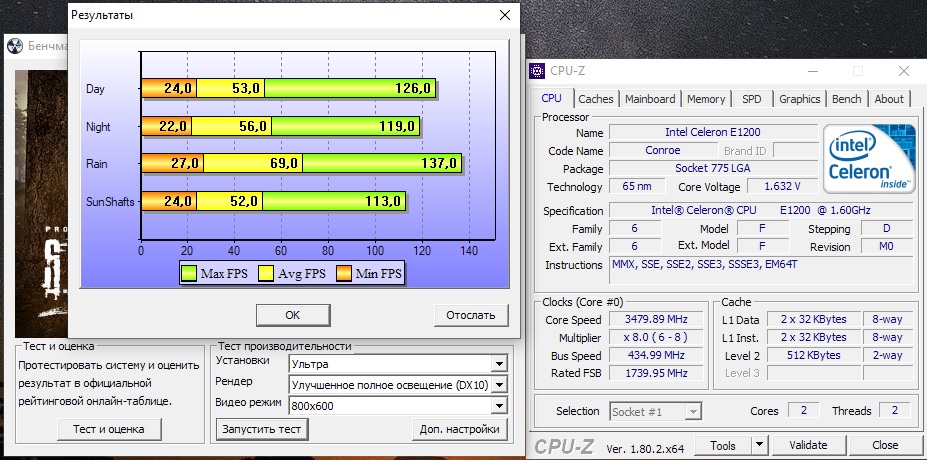Close the Результаты dialog
The height and width of the screenshot is (460, 927).
[x=505, y=15]
